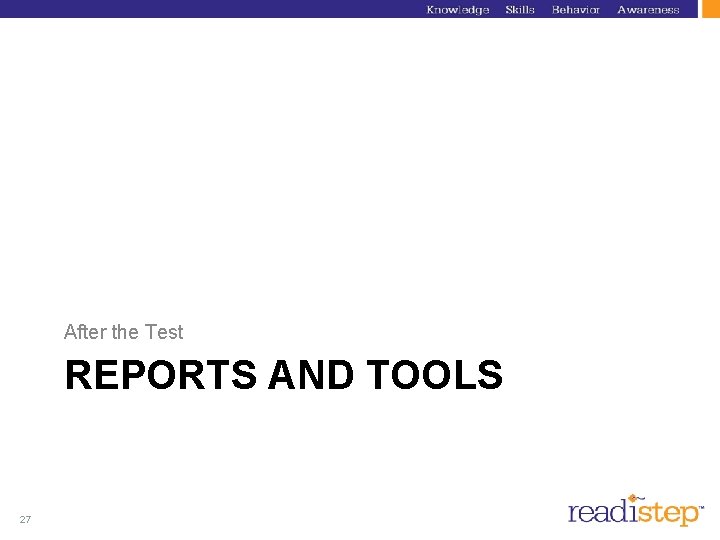720x540 pixels.
Task: Click the Skills header label
Action: (520, 10)
